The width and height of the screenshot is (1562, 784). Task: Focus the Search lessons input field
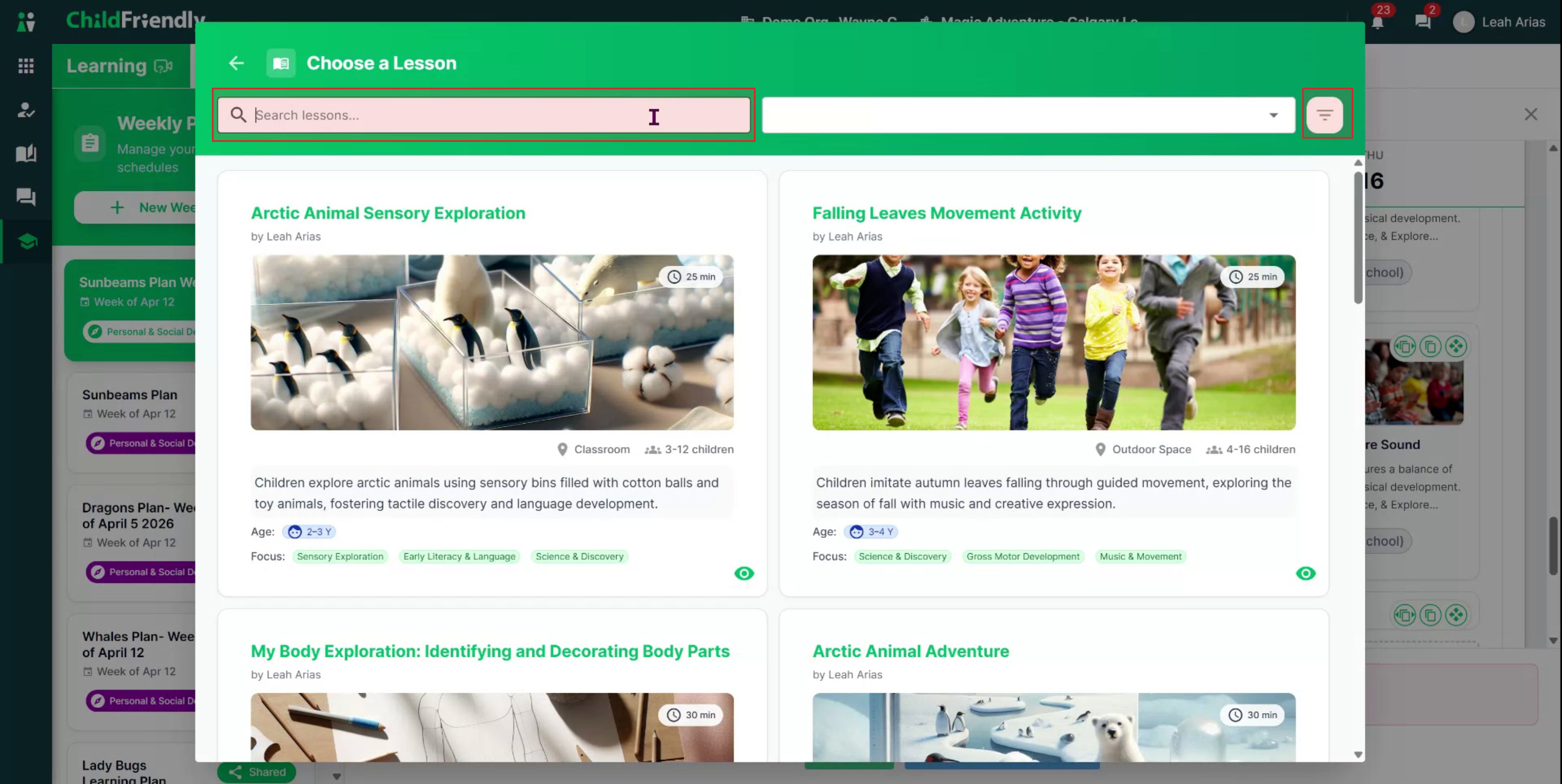pos(484,115)
